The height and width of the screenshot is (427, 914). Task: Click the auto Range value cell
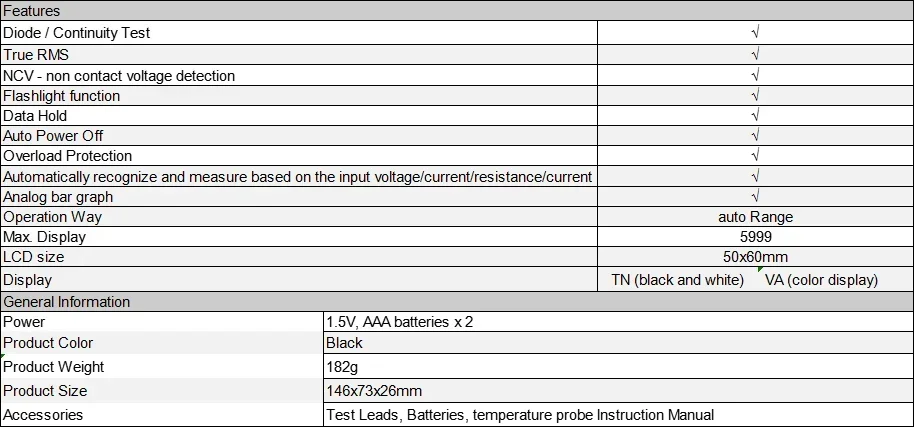click(755, 217)
